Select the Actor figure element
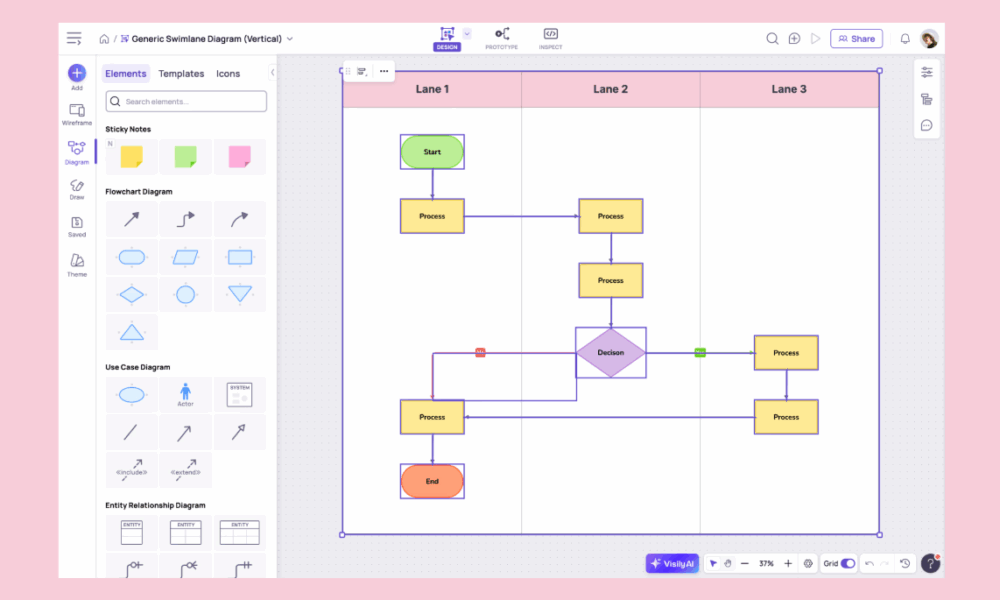The image size is (1000, 600). pos(186,395)
